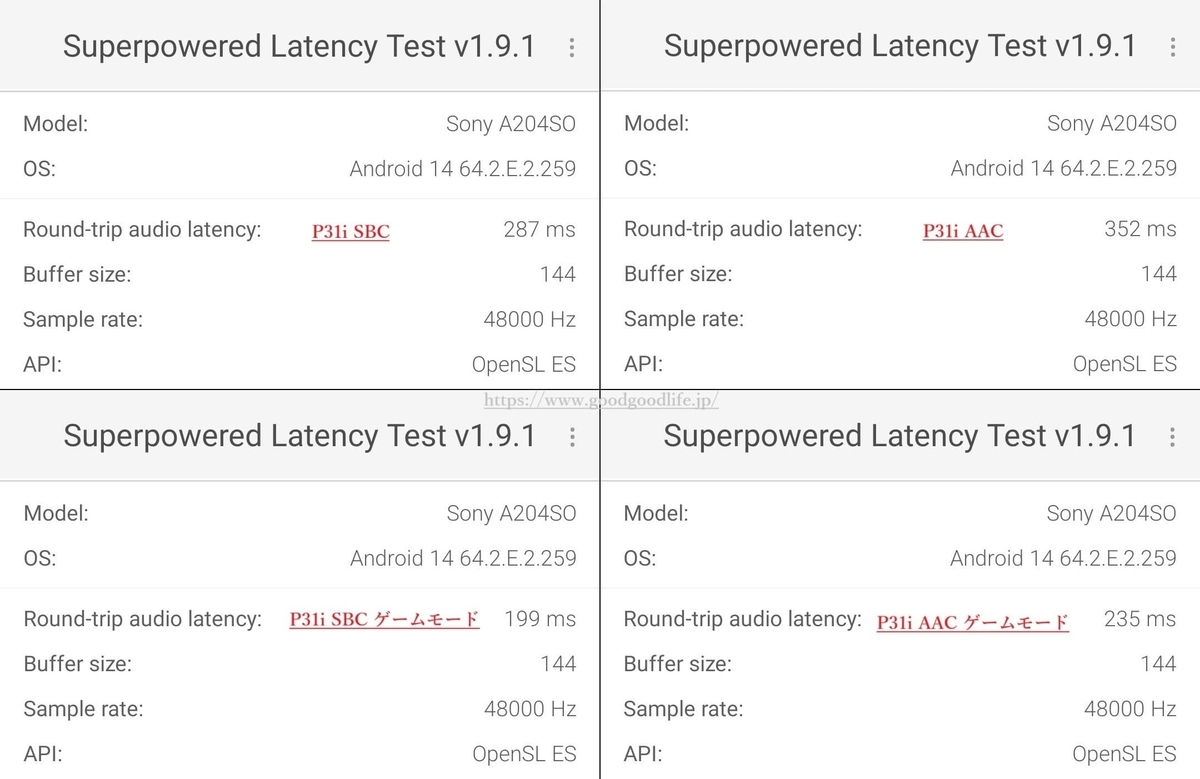Image resolution: width=1200 pixels, height=779 pixels.
Task: Click bottom-right Superpowered Latency Test title
Action: coord(899,436)
